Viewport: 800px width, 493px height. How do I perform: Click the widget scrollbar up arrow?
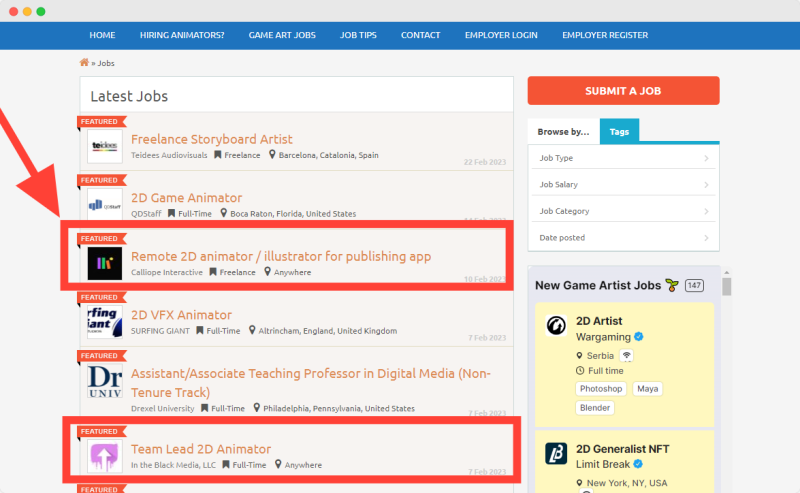727,273
